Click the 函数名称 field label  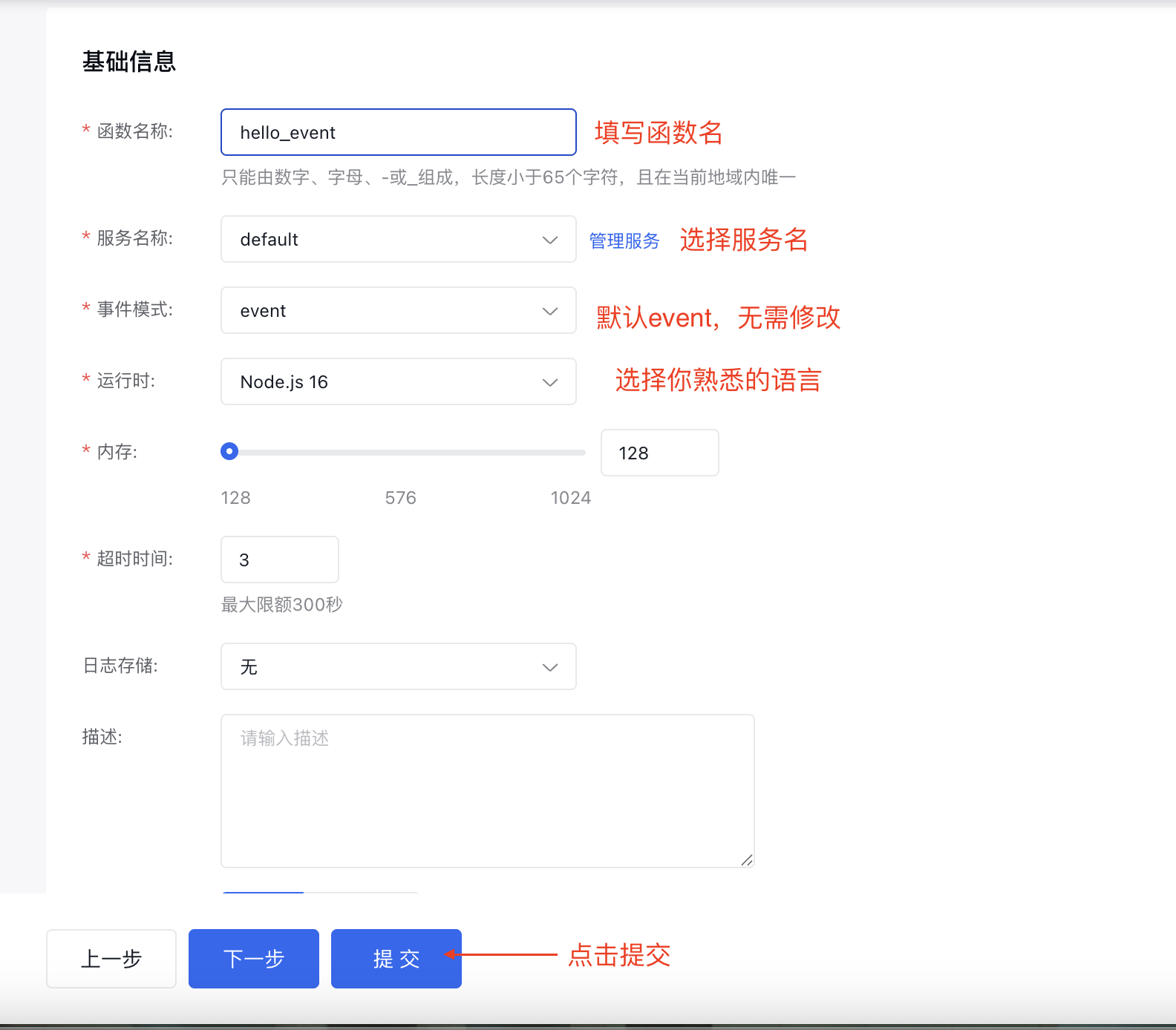pos(135,131)
